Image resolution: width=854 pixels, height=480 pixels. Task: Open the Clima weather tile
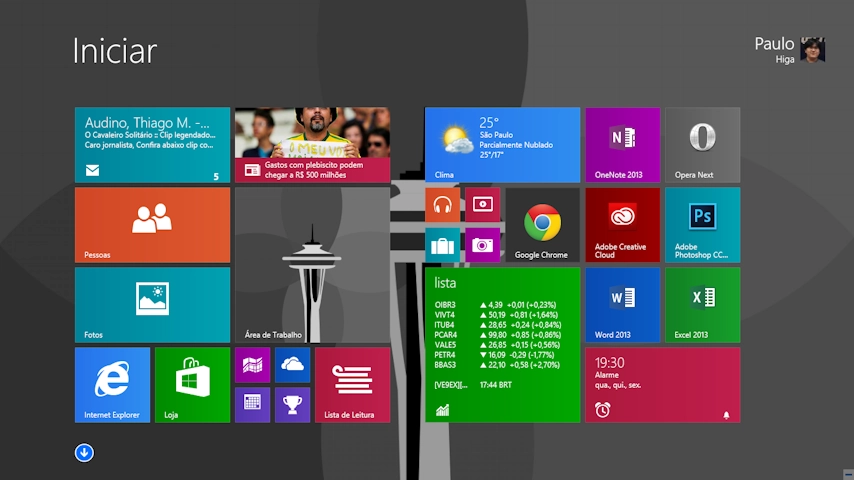coord(502,145)
